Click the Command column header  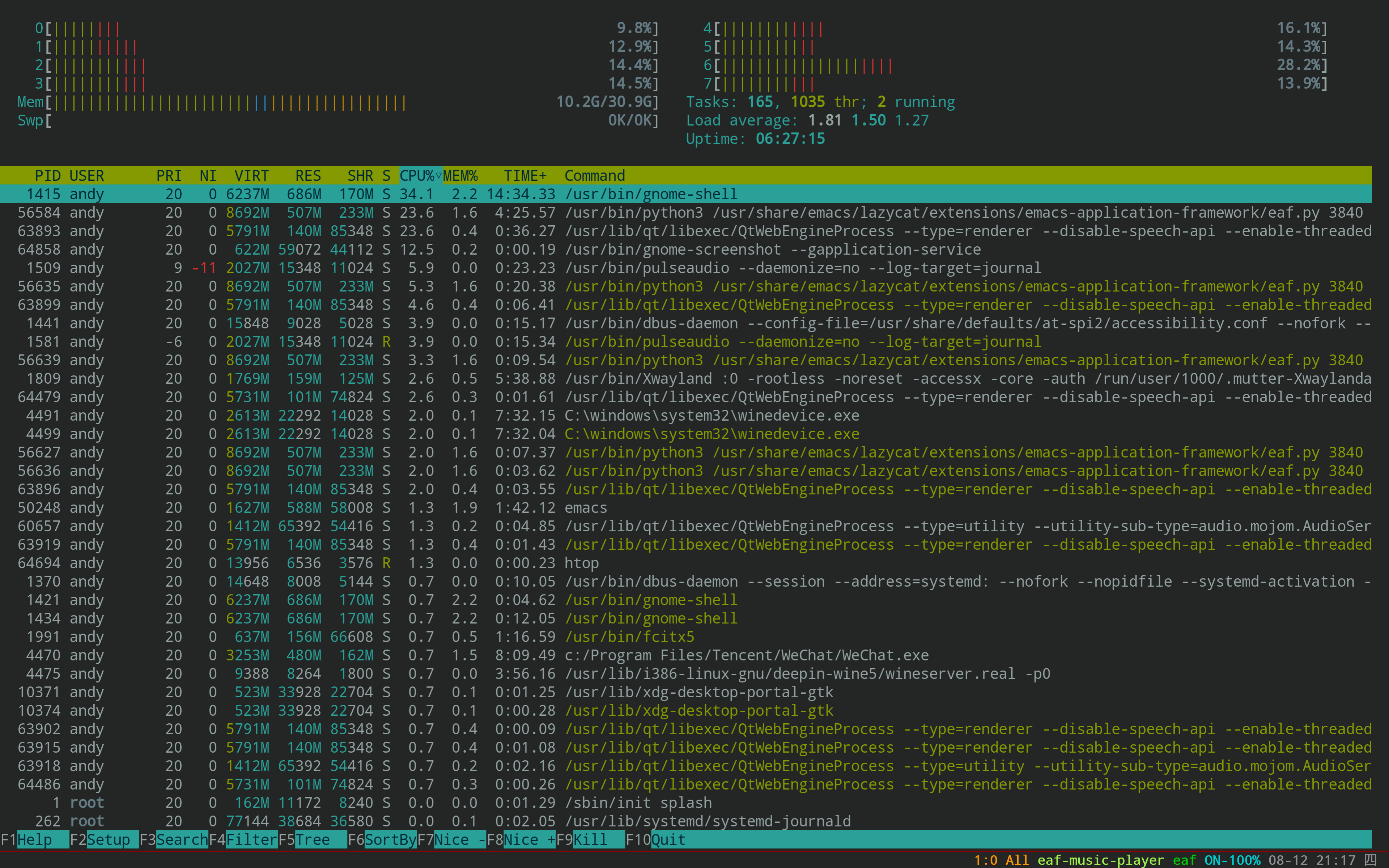pyautogui.click(x=594, y=176)
